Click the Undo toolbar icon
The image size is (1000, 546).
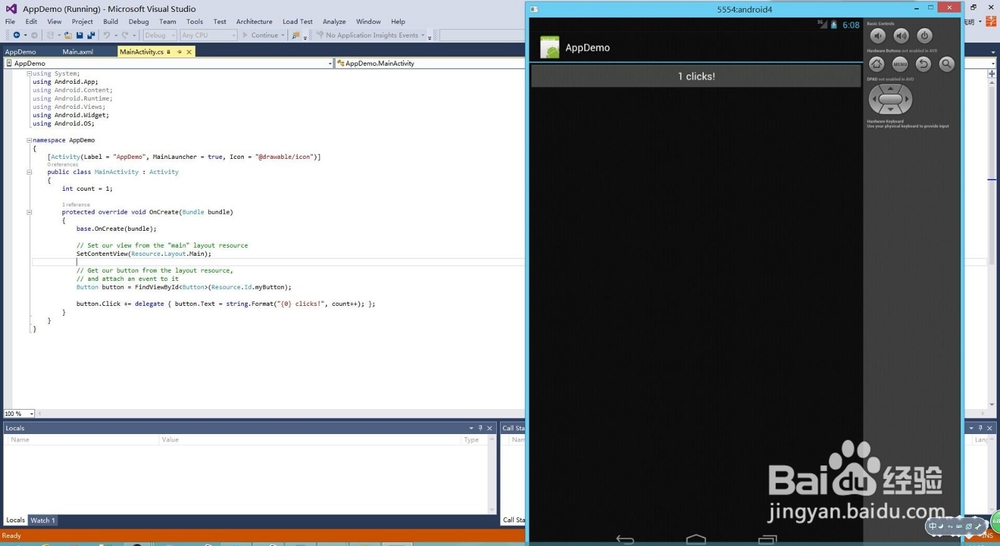107,35
